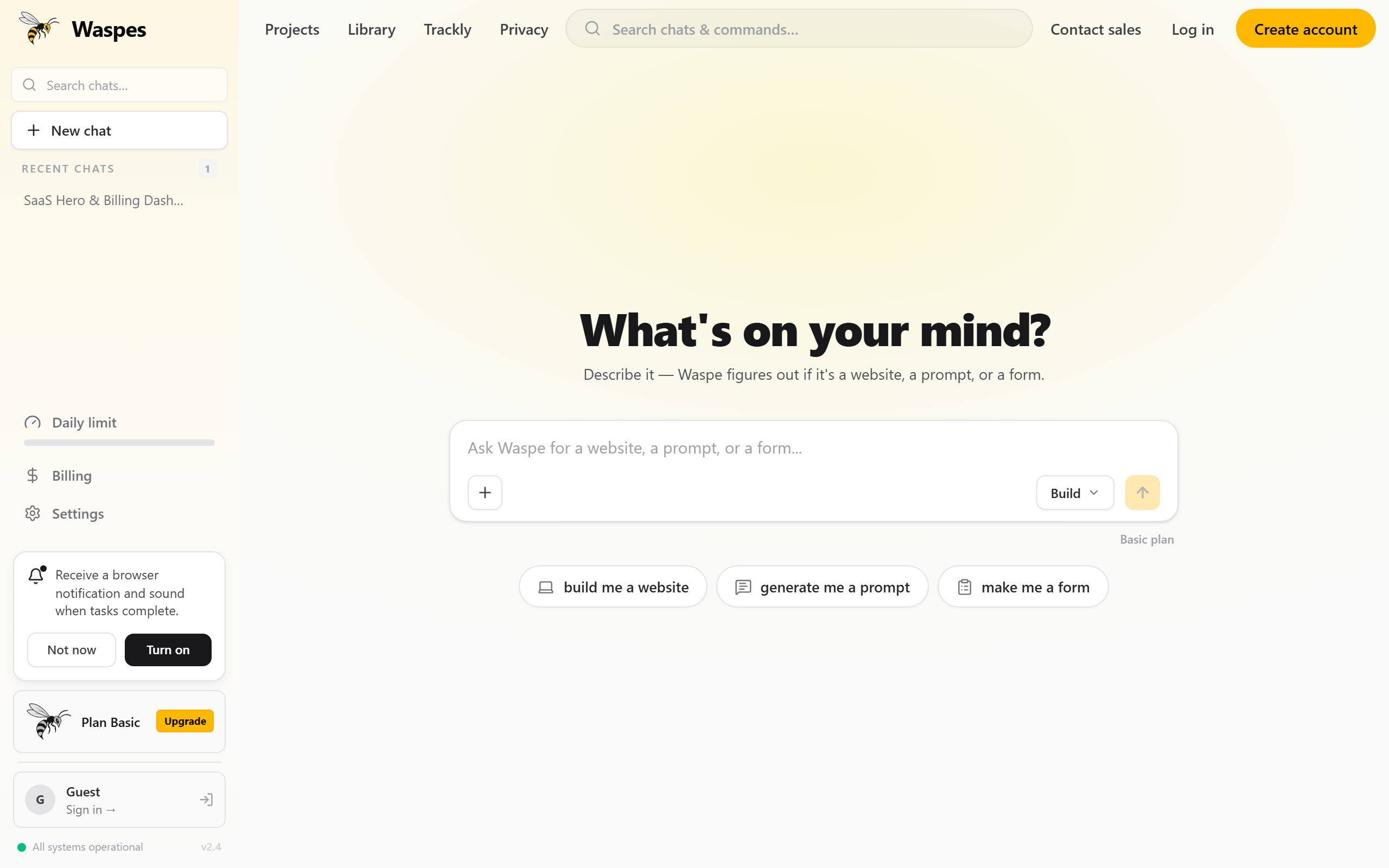Click the v2.4 version label
This screenshot has height=868, width=1389.
(211, 847)
